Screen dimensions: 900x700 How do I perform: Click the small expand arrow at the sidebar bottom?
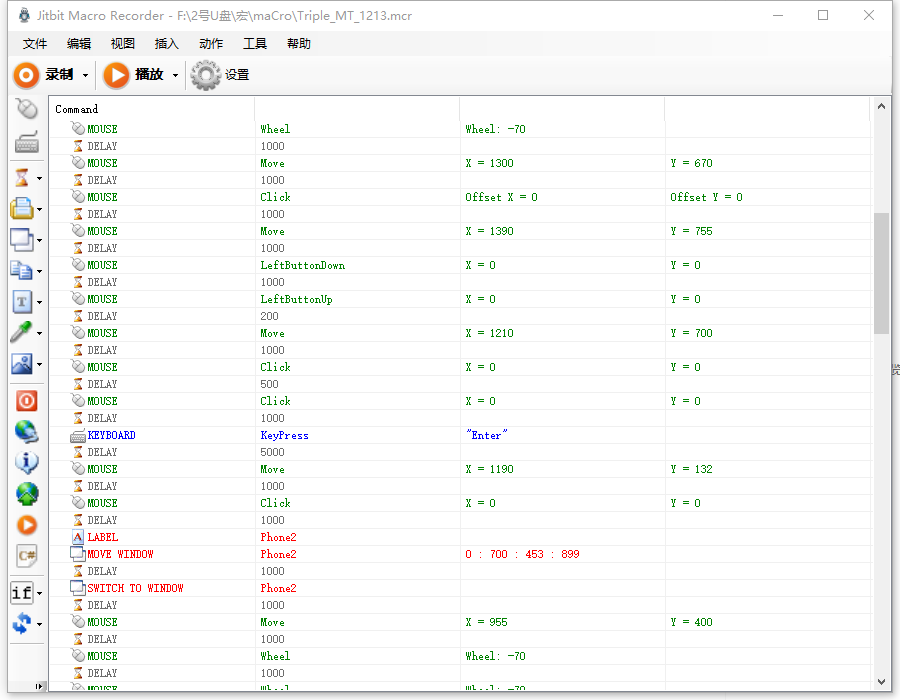coord(39,686)
